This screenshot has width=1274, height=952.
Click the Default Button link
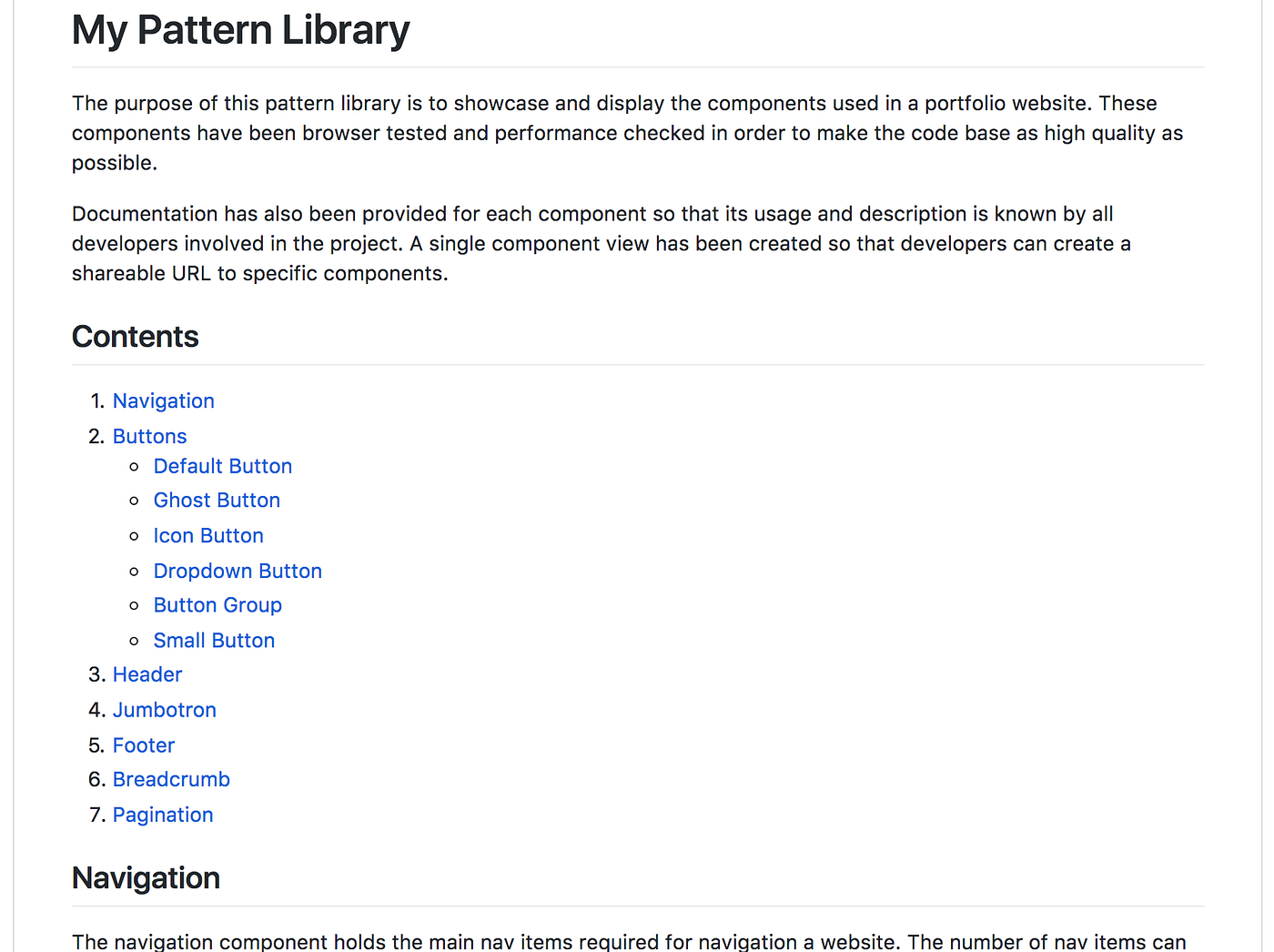[222, 465]
